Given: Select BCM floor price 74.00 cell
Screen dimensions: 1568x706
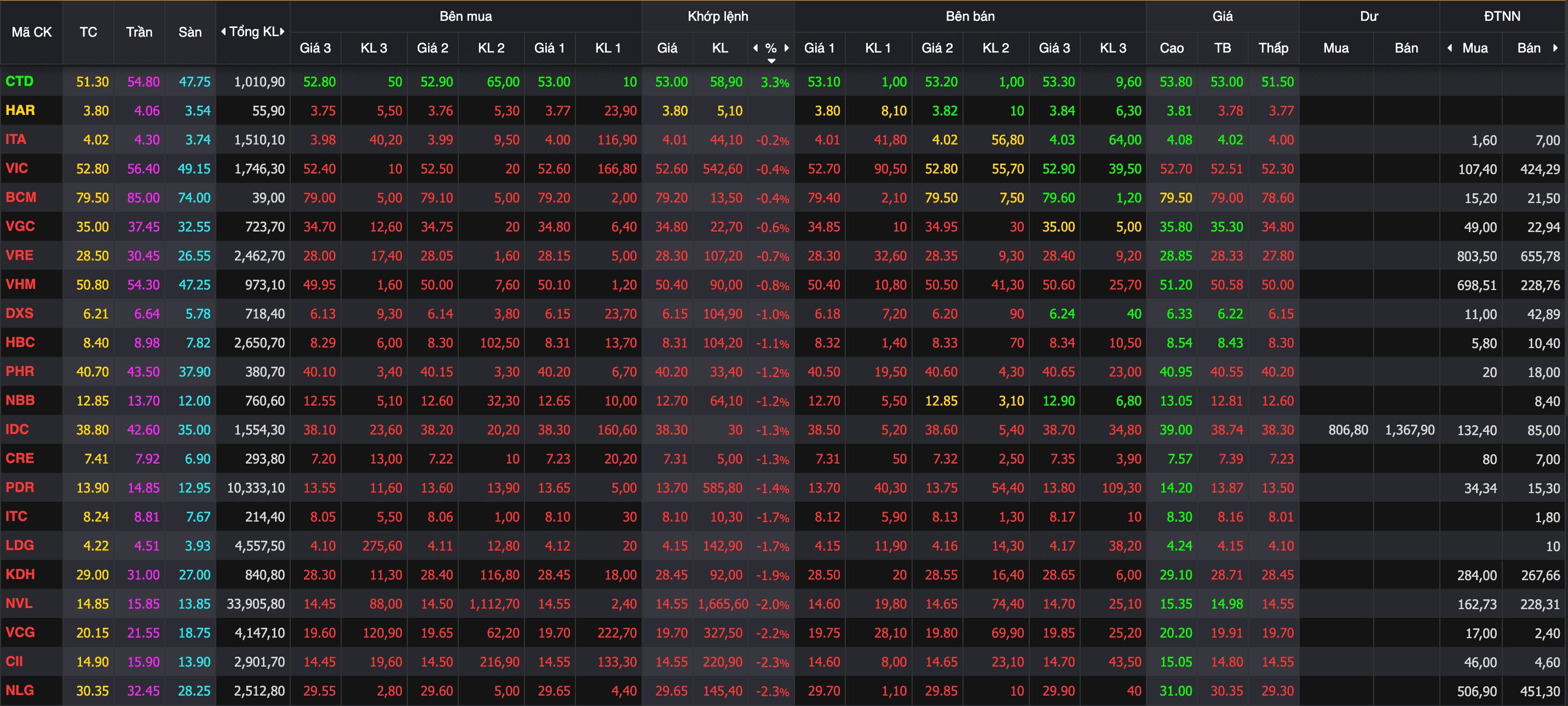Looking at the screenshot, I should click(194, 197).
